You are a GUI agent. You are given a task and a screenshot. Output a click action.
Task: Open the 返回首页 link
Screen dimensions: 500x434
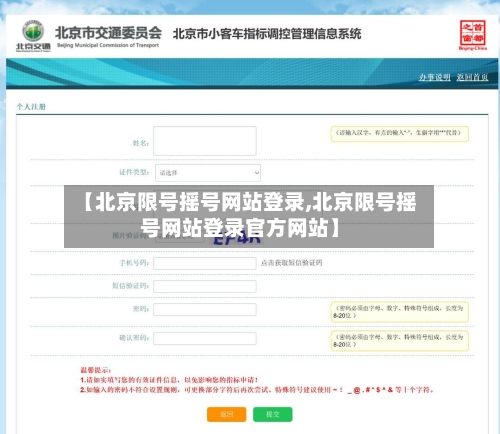tap(472, 77)
